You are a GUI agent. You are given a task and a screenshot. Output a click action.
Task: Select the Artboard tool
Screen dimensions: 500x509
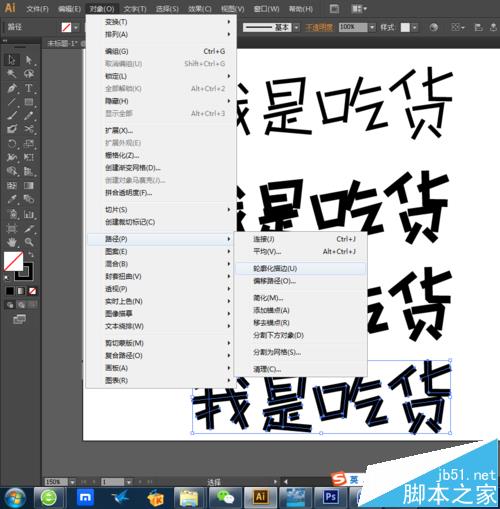coord(12,228)
